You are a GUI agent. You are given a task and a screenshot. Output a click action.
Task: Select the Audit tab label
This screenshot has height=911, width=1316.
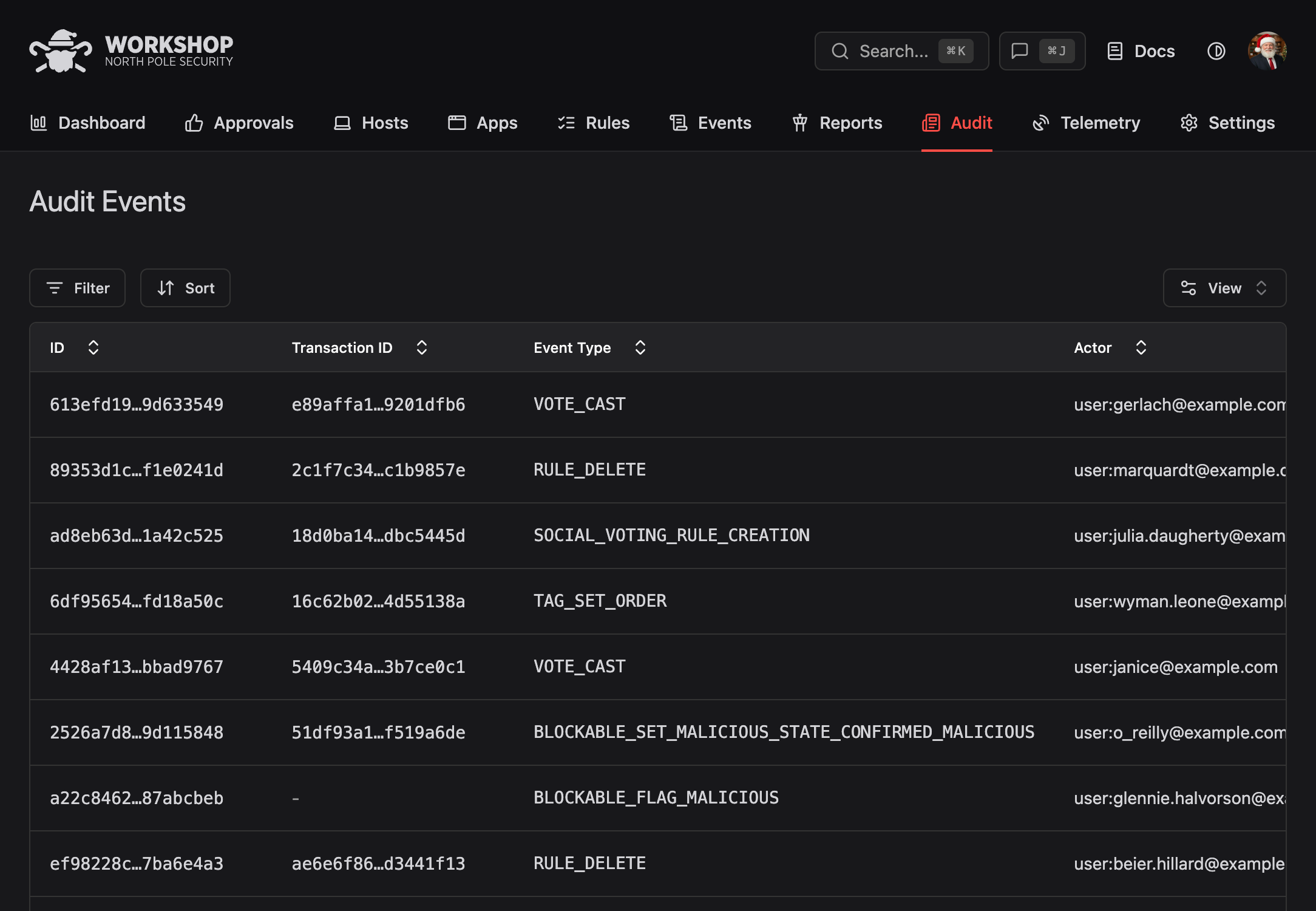coord(971,123)
